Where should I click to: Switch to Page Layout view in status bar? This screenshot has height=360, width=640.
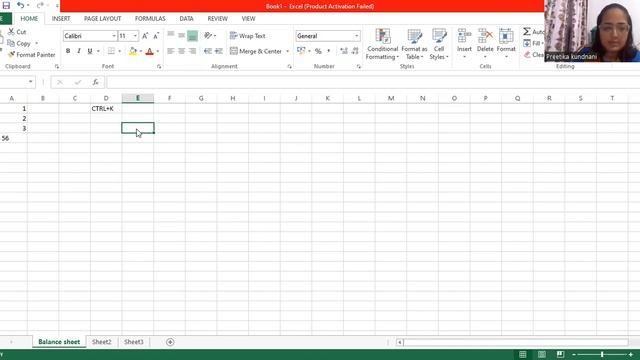coord(542,354)
